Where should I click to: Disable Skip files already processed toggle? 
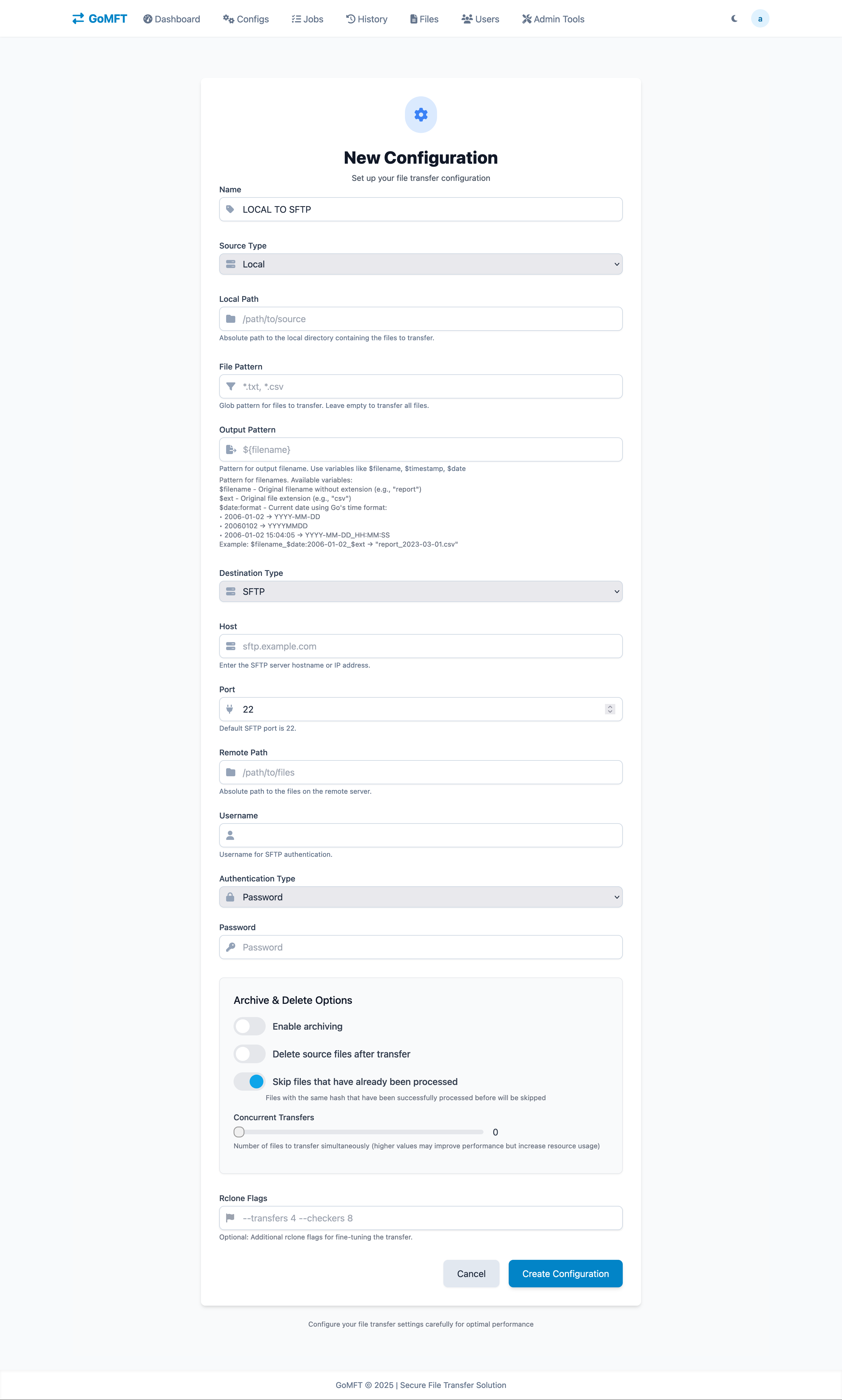pos(250,1082)
